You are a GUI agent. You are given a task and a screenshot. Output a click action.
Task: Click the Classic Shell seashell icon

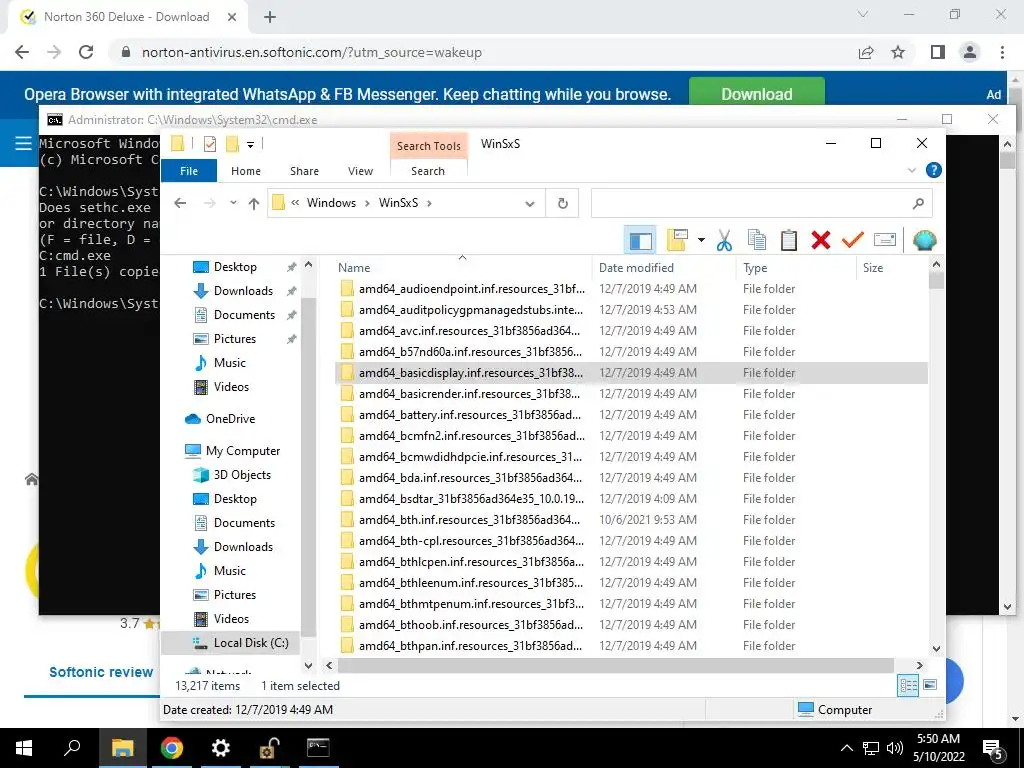point(924,240)
